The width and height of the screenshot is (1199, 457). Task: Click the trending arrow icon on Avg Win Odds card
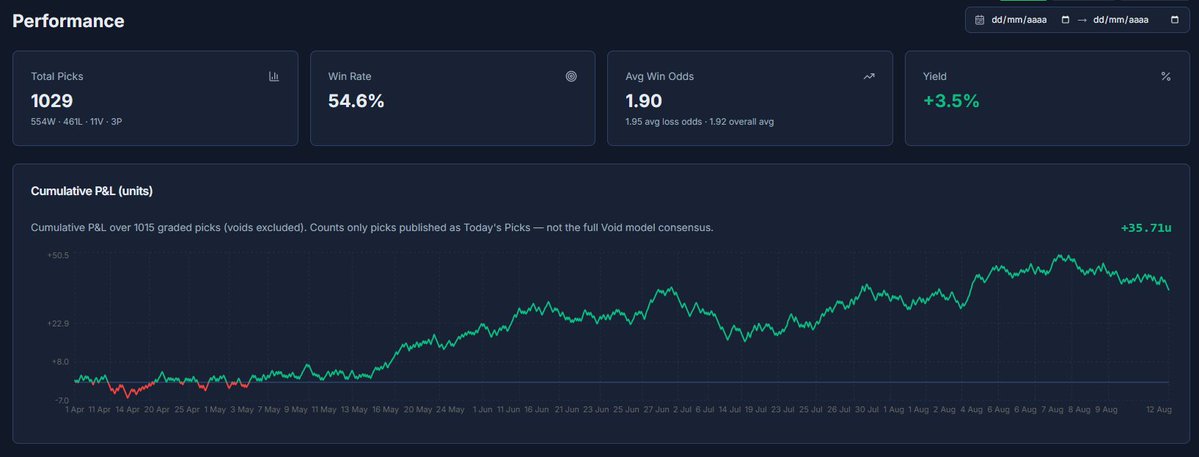point(869,76)
